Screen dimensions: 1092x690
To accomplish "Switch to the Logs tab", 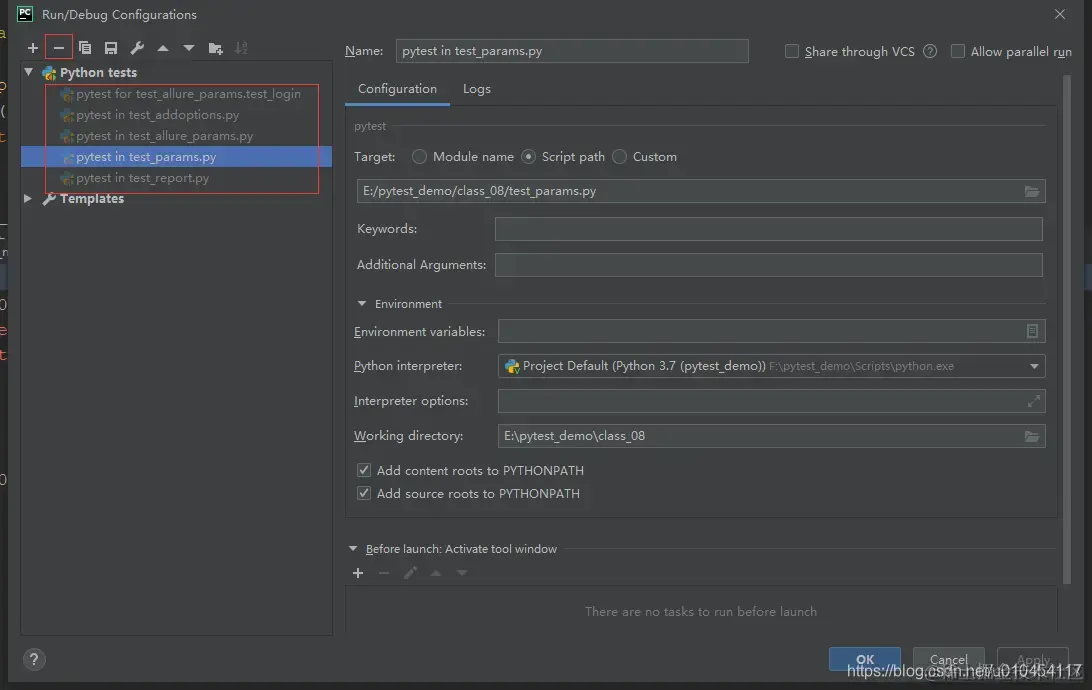I will coord(476,89).
